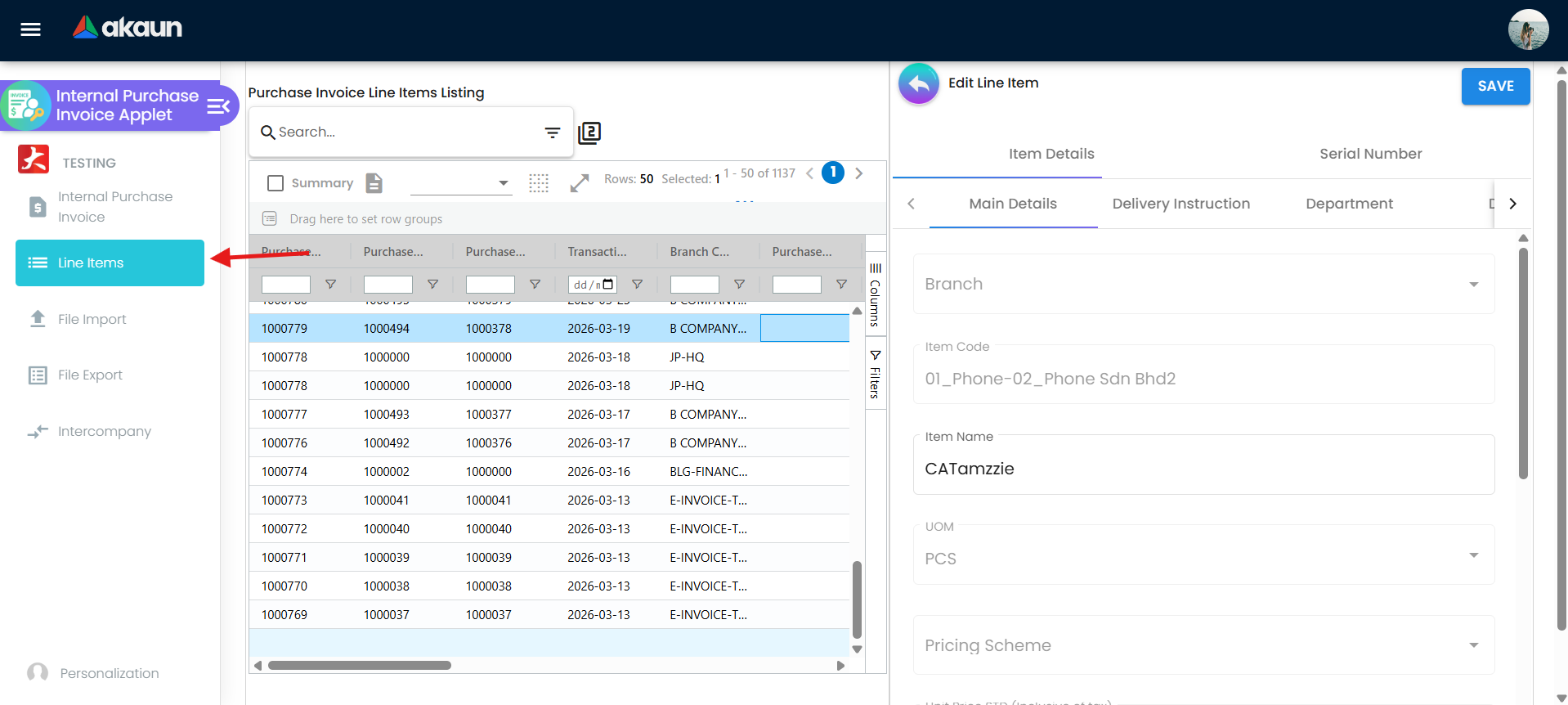Click the document export icon beside Summary

tap(374, 182)
